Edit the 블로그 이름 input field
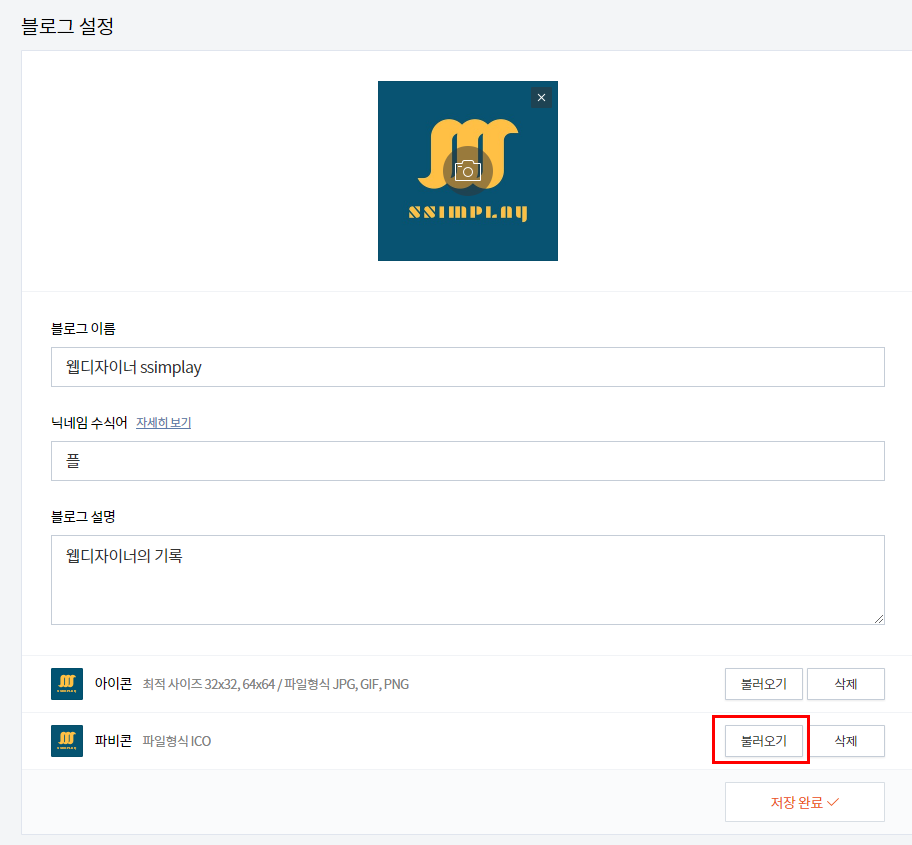Image resolution: width=912 pixels, height=845 pixels. (x=468, y=367)
